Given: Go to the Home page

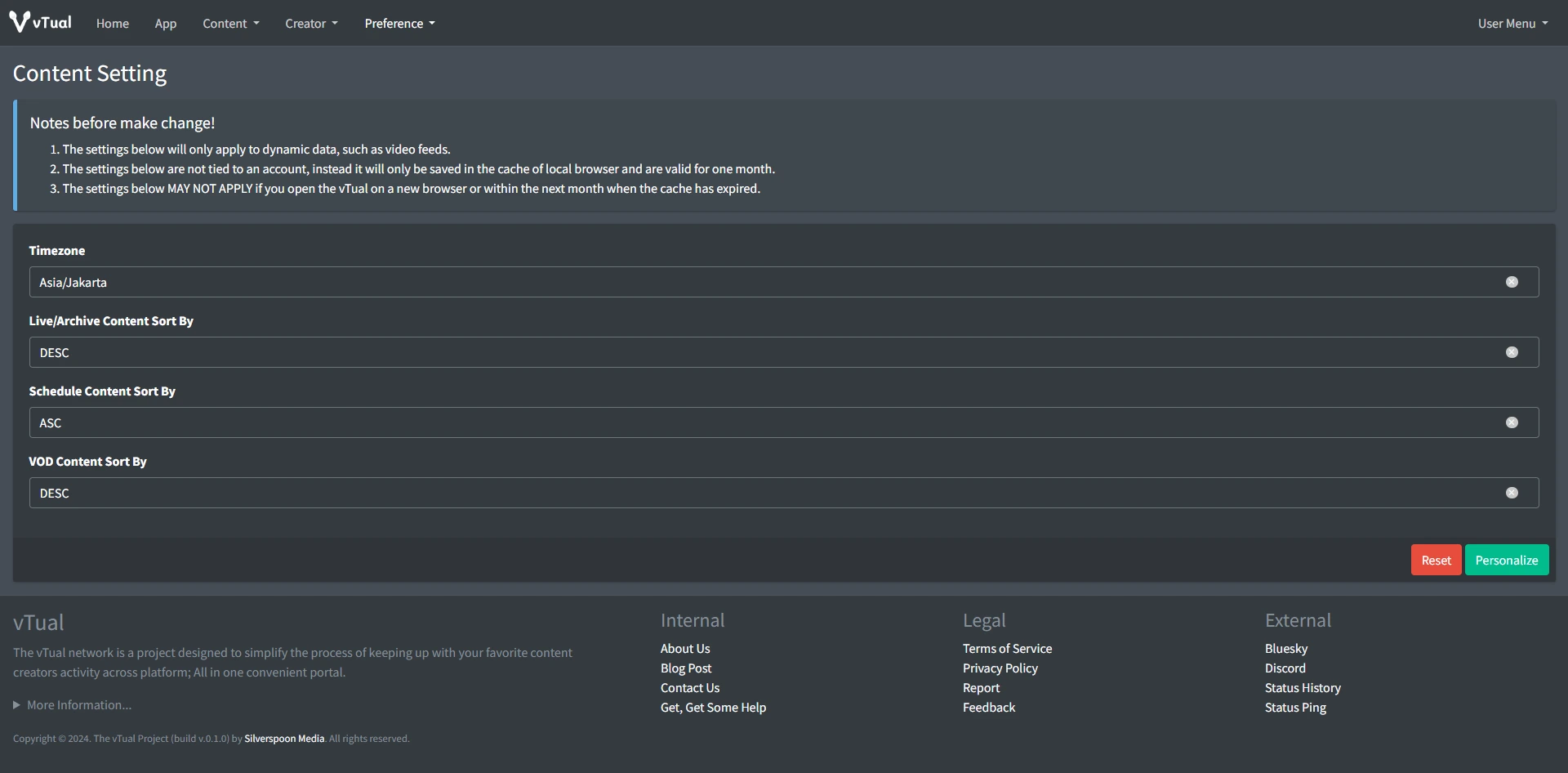Looking at the screenshot, I should click(113, 24).
